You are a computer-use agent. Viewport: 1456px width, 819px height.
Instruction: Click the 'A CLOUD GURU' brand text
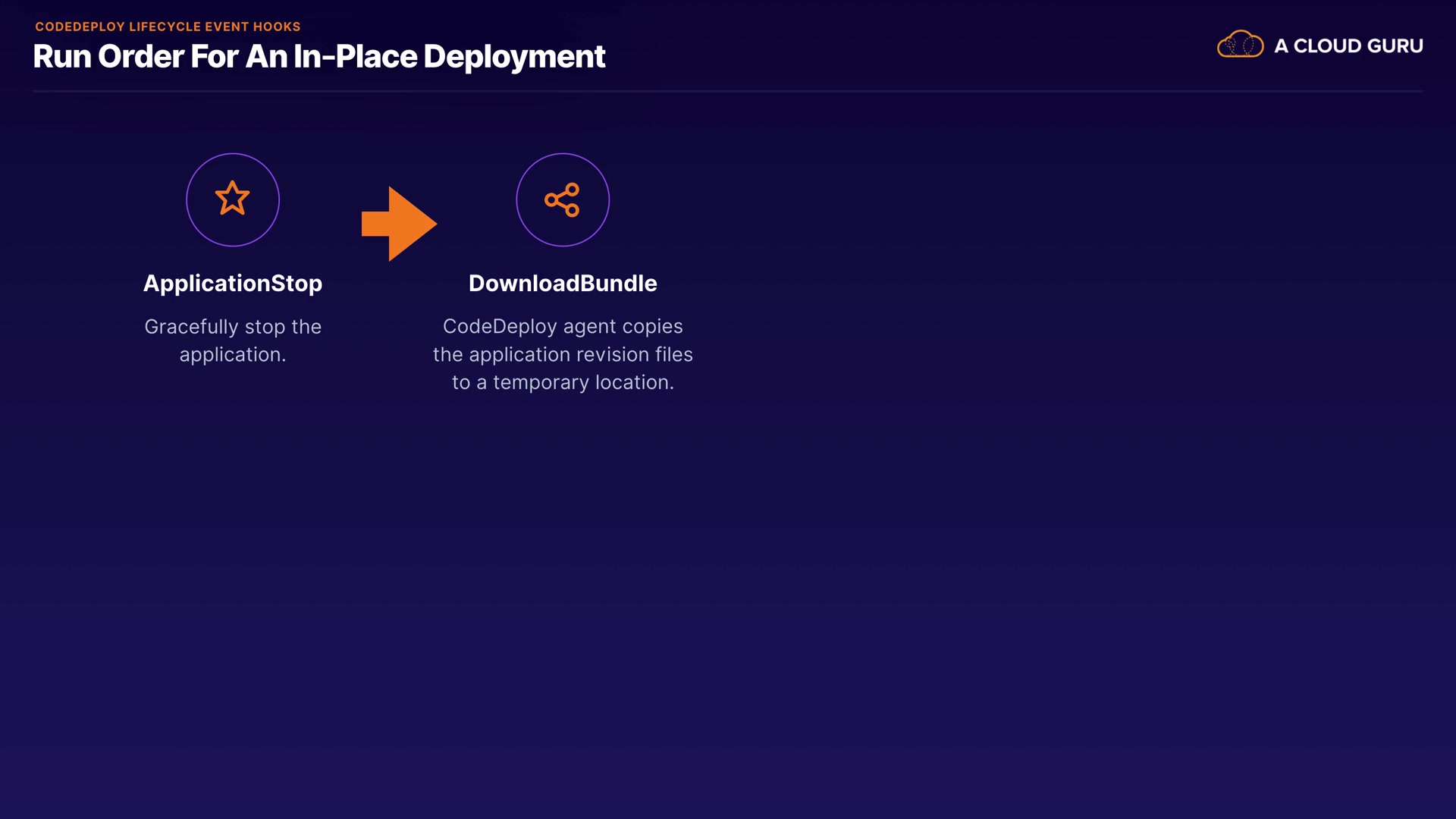coord(1348,46)
